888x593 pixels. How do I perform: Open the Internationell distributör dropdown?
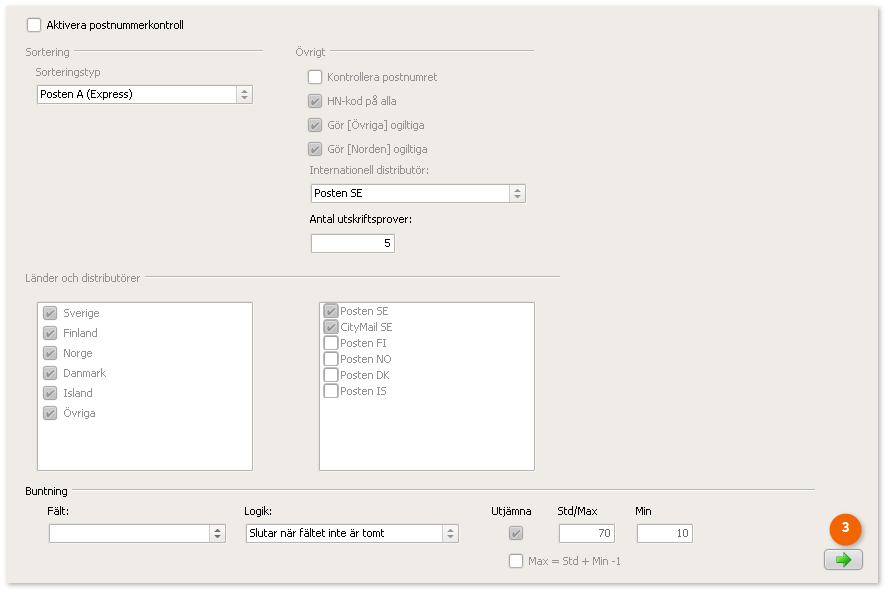click(x=418, y=194)
